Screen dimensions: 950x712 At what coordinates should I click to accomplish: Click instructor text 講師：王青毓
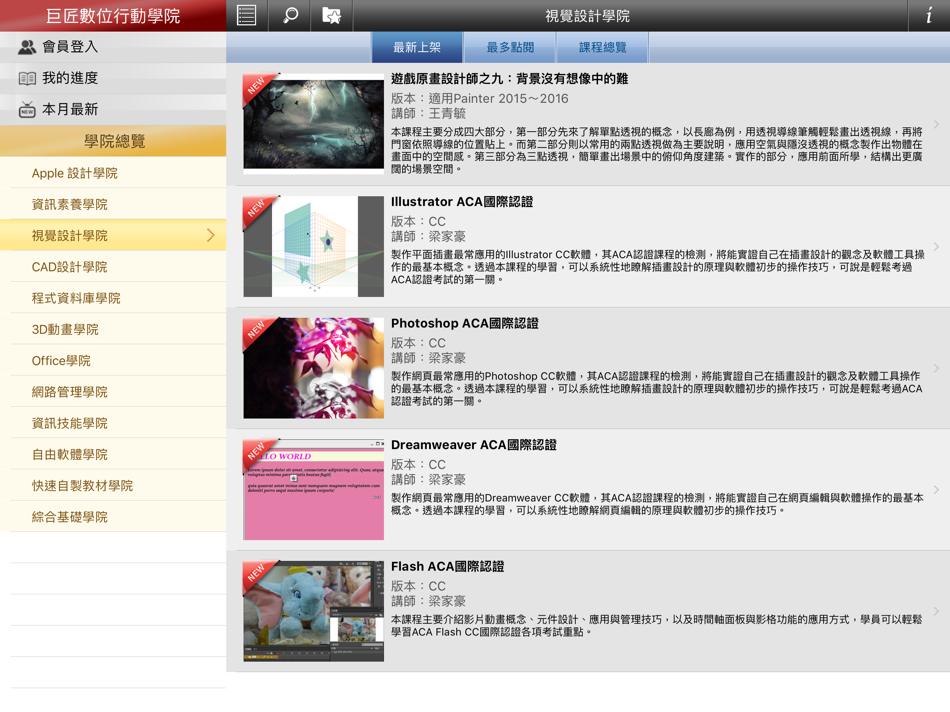428,113
